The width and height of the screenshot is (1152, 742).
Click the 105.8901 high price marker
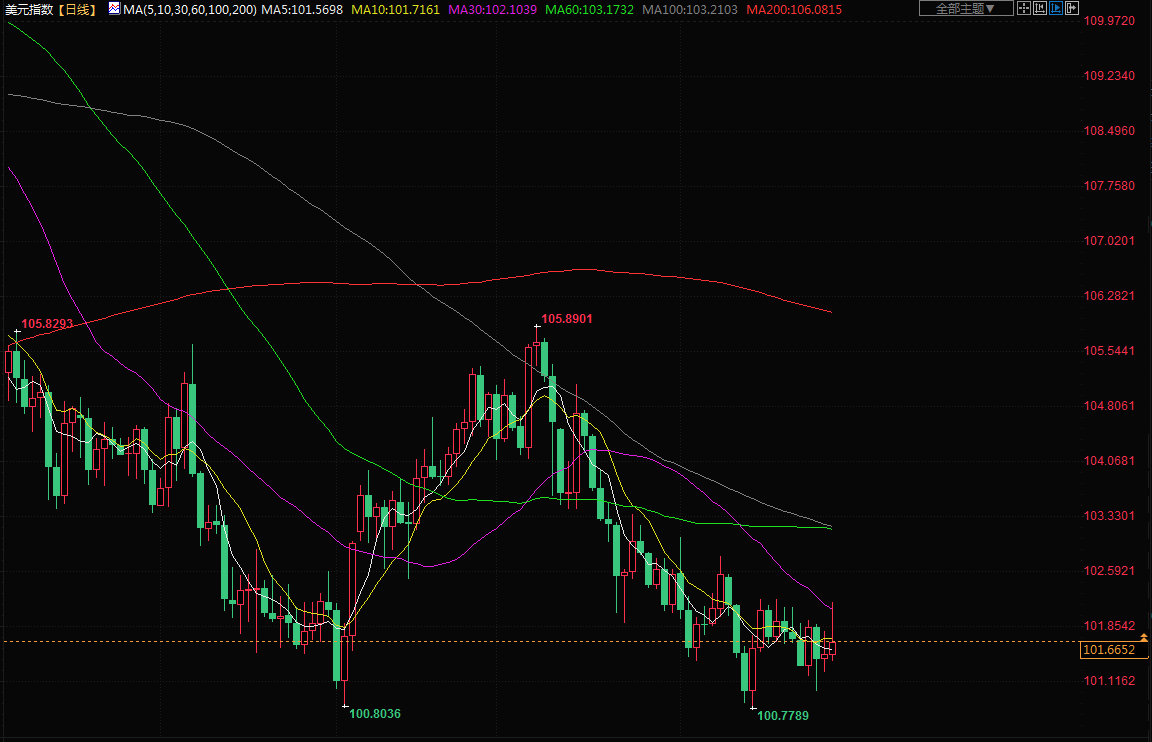click(567, 319)
